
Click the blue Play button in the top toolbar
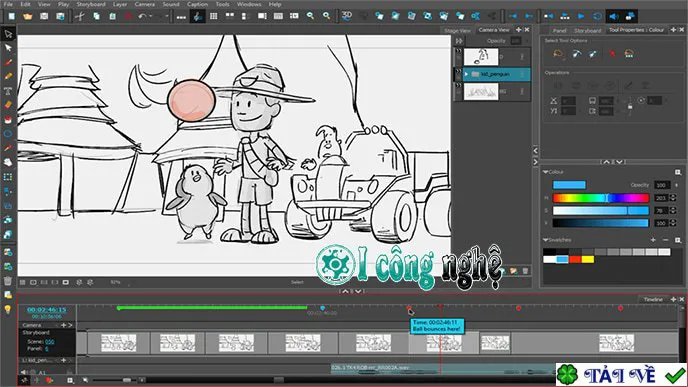click(x=581, y=16)
